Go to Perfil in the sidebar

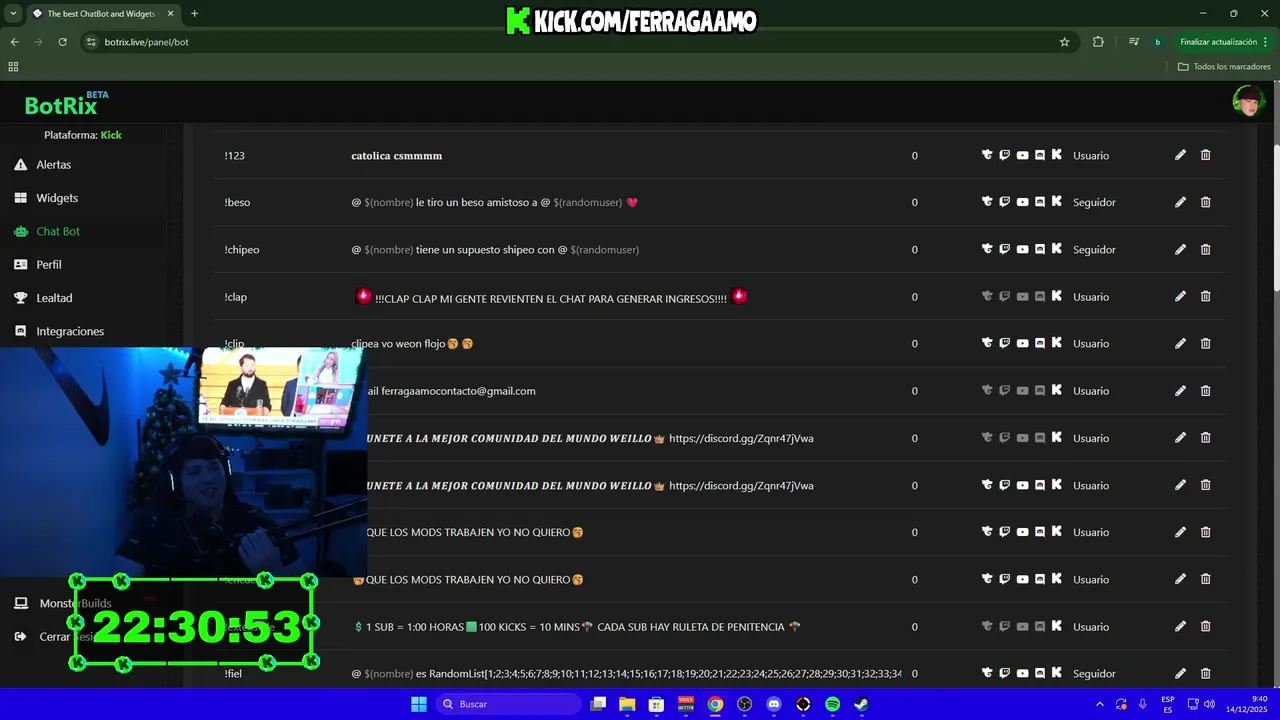(x=49, y=265)
